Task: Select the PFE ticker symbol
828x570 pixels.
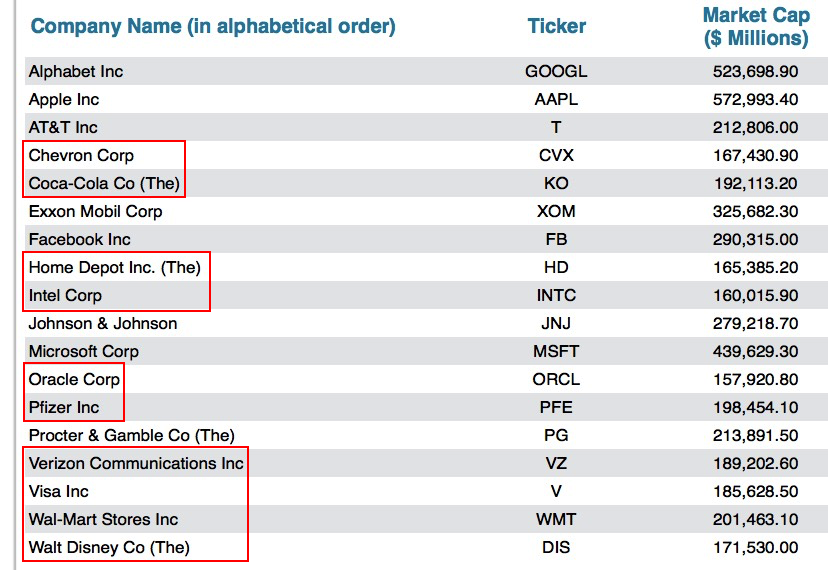Action: tap(556, 408)
